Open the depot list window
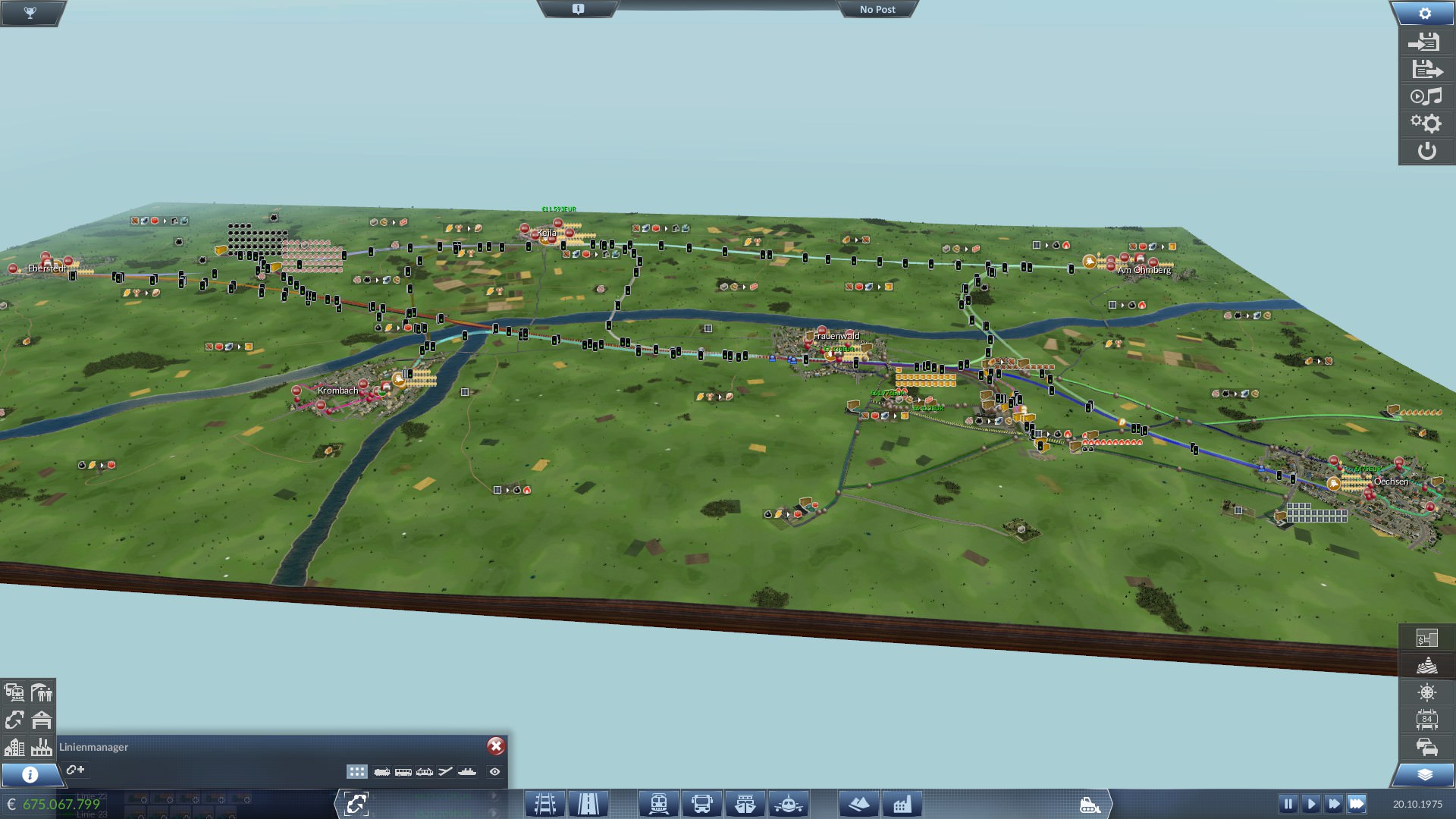Image resolution: width=1456 pixels, height=819 pixels. (x=42, y=720)
